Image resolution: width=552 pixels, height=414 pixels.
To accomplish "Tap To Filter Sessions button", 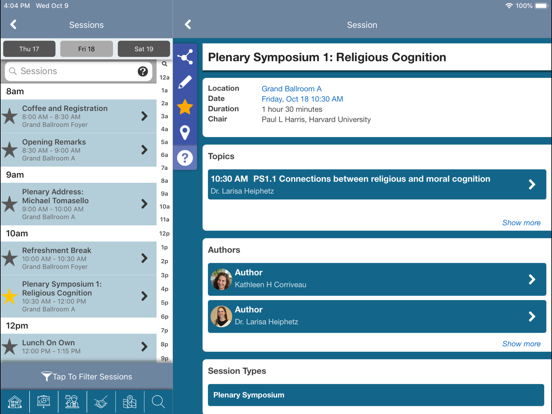I will pyautogui.click(x=87, y=377).
